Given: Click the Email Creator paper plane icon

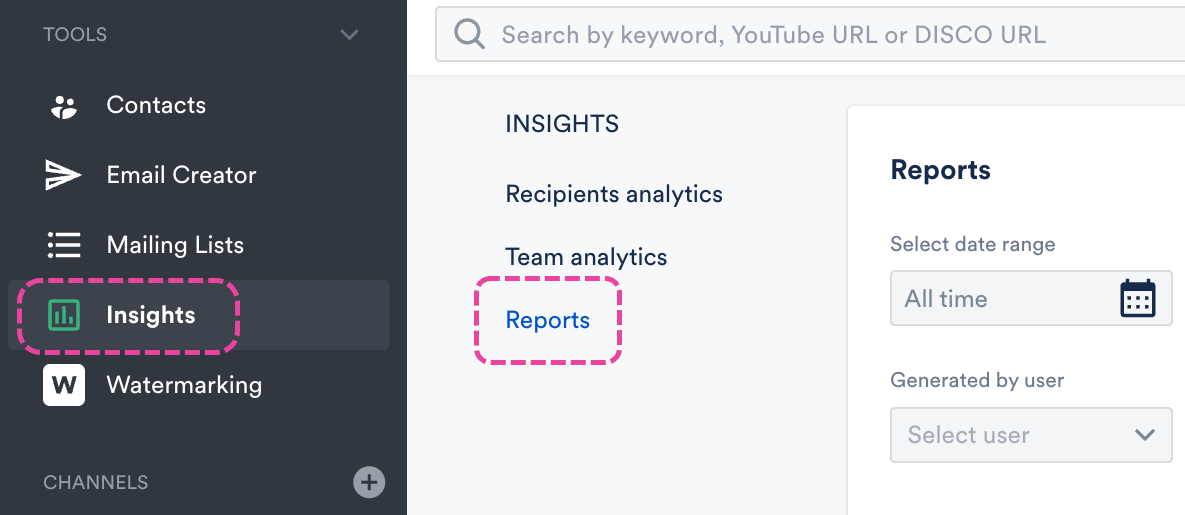Looking at the screenshot, I should tap(63, 175).
